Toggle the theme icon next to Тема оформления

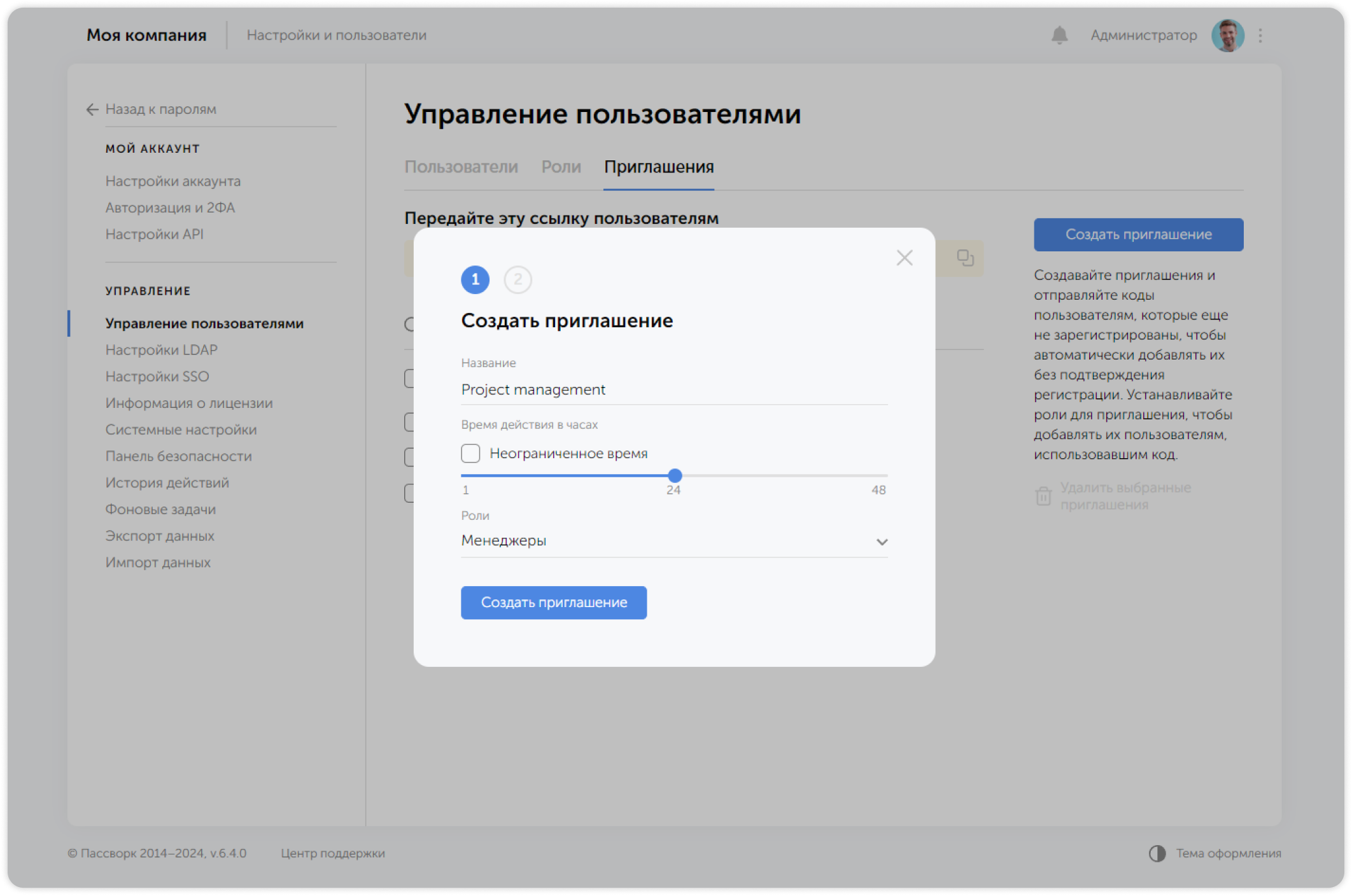click(x=1157, y=853)
